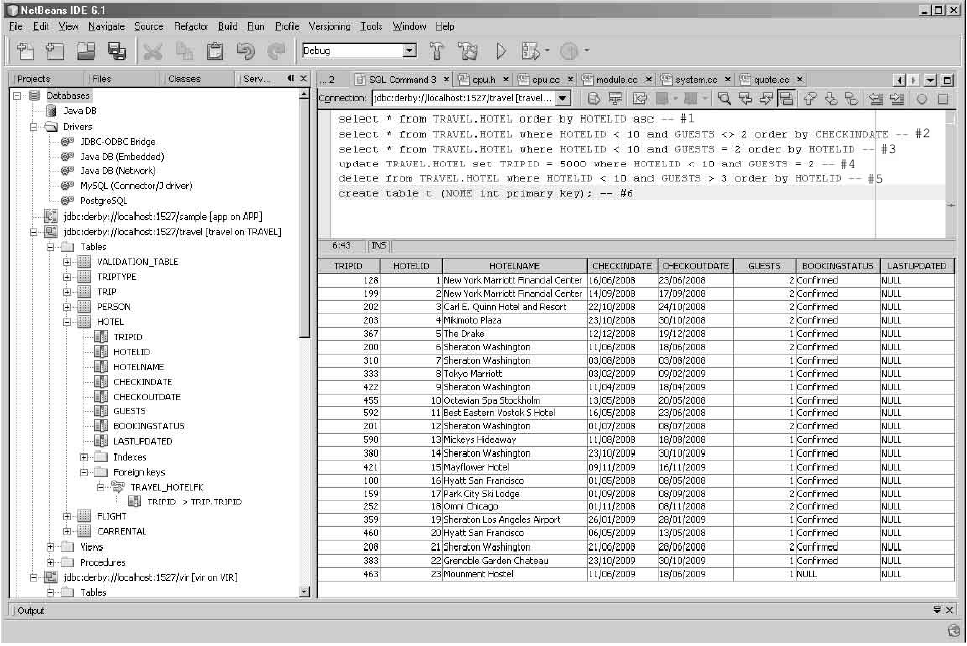This screenshot has height=646, width=967.
Task: Click the Run Main Project play icon
Action: (501, 51)
